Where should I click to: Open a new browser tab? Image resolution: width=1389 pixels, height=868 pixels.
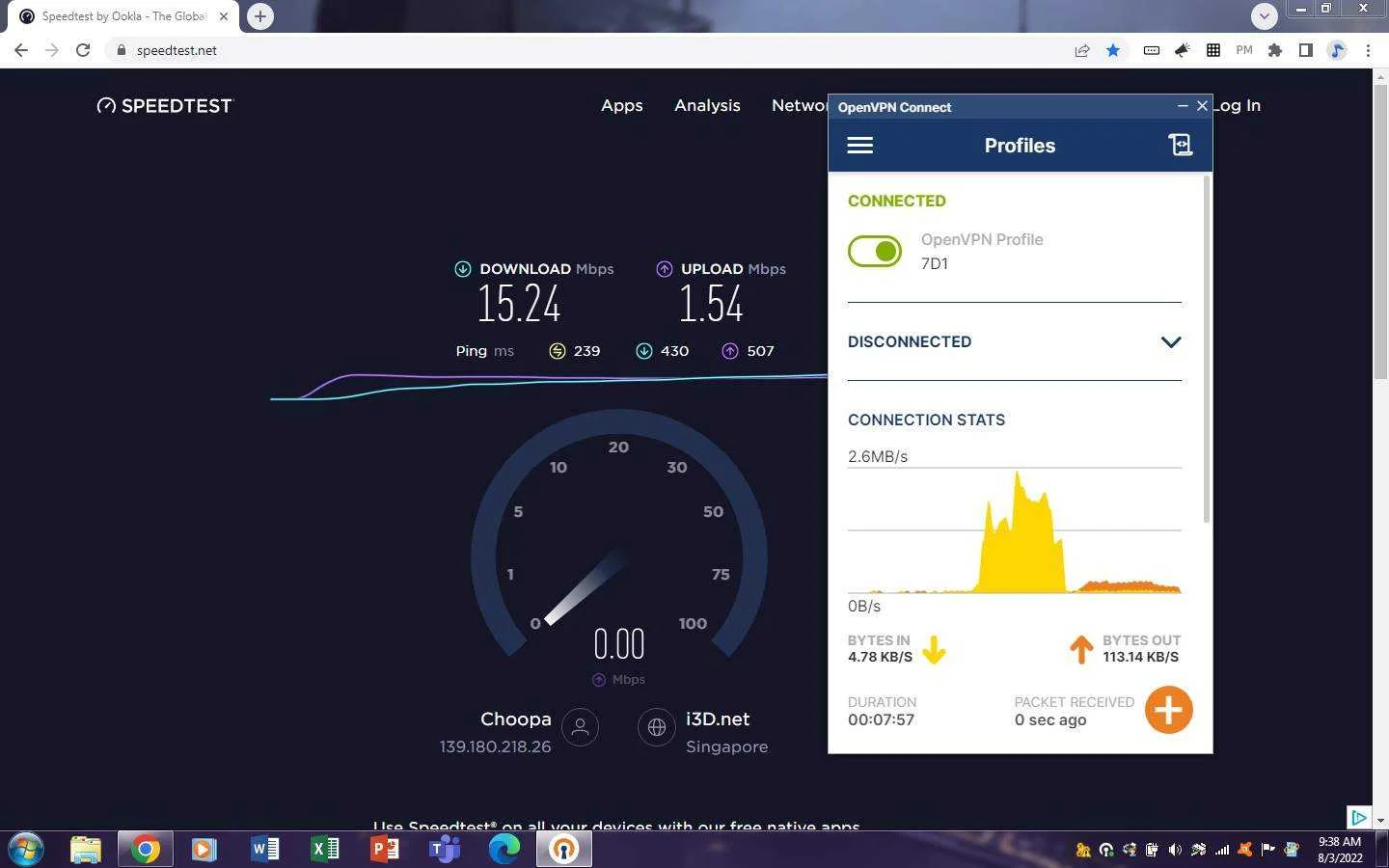pyautogui.click(x=260, y=16)
